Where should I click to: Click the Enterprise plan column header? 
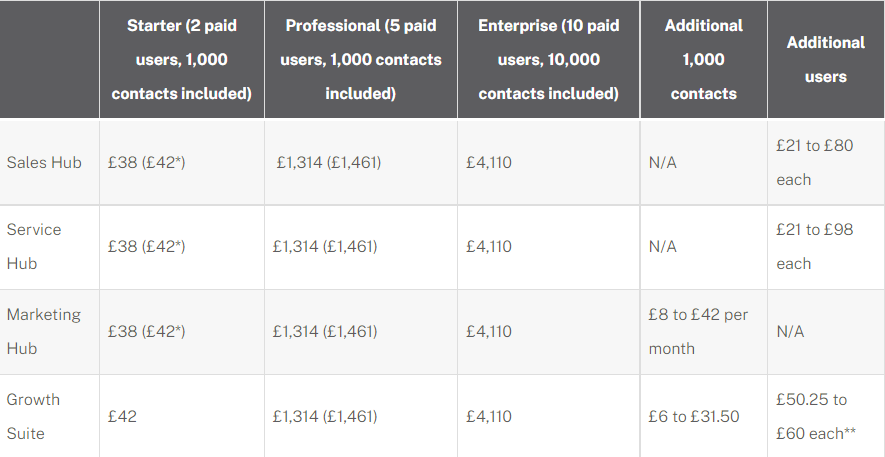pyautogui.click(x=548, y=60)
